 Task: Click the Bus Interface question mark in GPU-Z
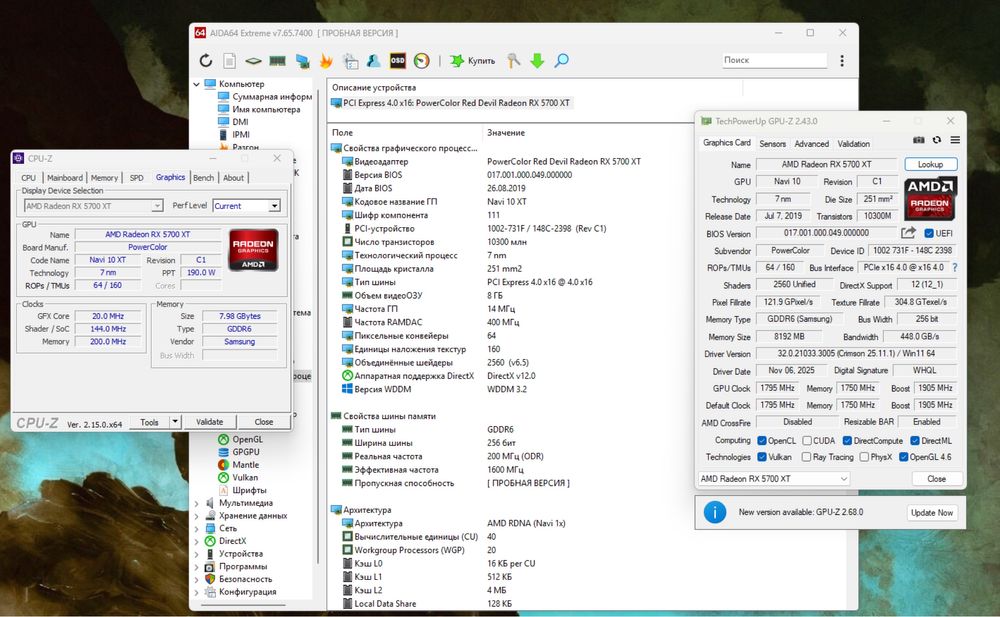(955, 268)
